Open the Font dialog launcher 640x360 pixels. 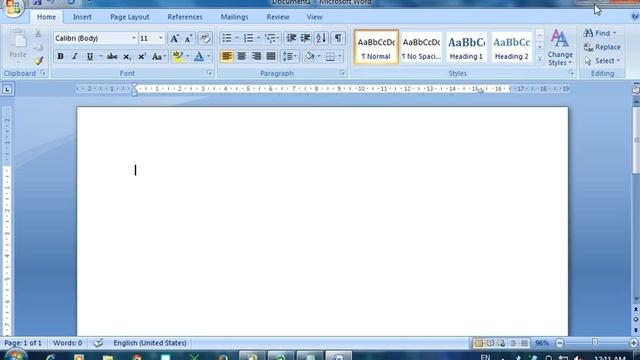pos(209,73)
